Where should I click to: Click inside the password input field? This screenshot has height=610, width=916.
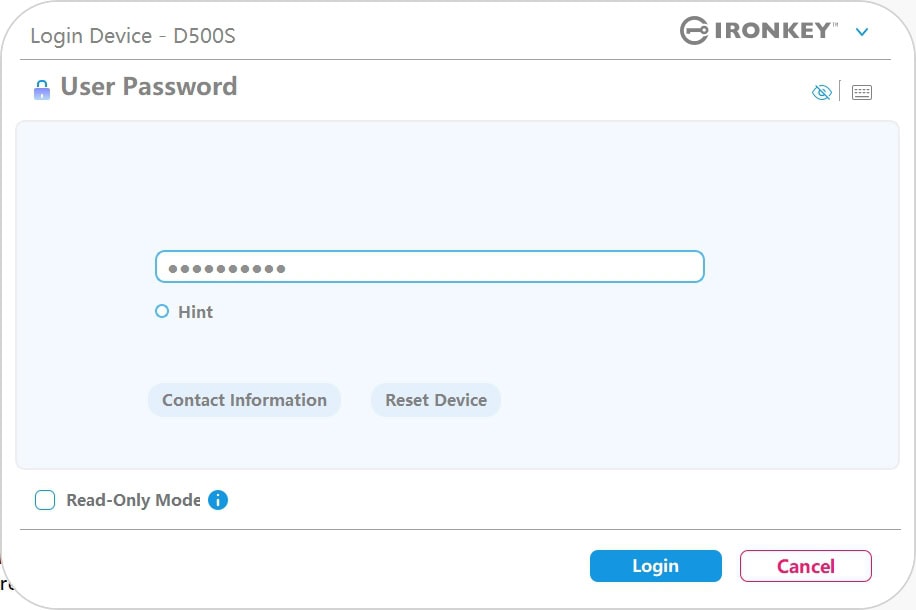pos(430,267)
